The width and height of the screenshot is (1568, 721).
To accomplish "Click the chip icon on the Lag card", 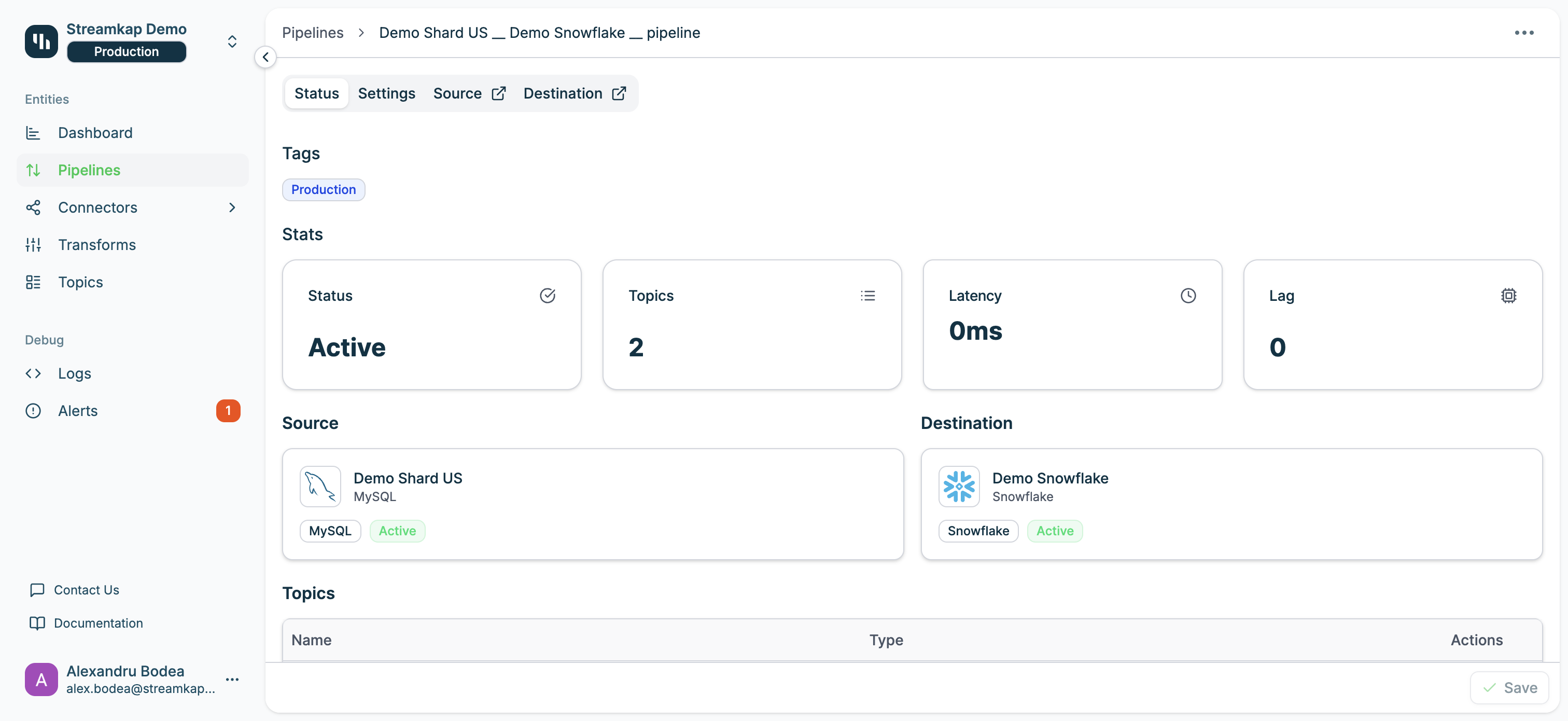I will (x=1508, y=295).
